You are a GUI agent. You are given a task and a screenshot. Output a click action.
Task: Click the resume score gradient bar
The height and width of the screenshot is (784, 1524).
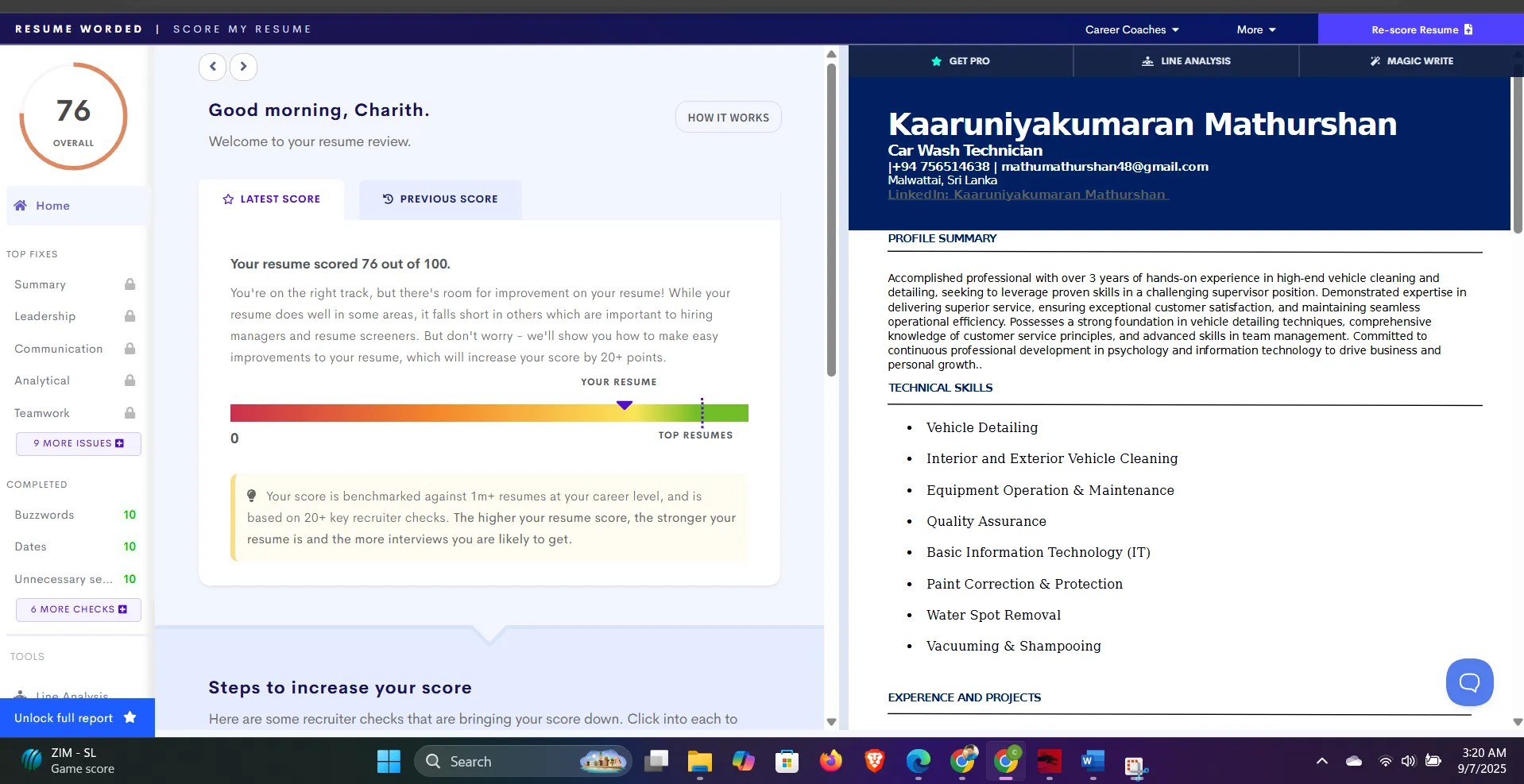pos(489,413)
